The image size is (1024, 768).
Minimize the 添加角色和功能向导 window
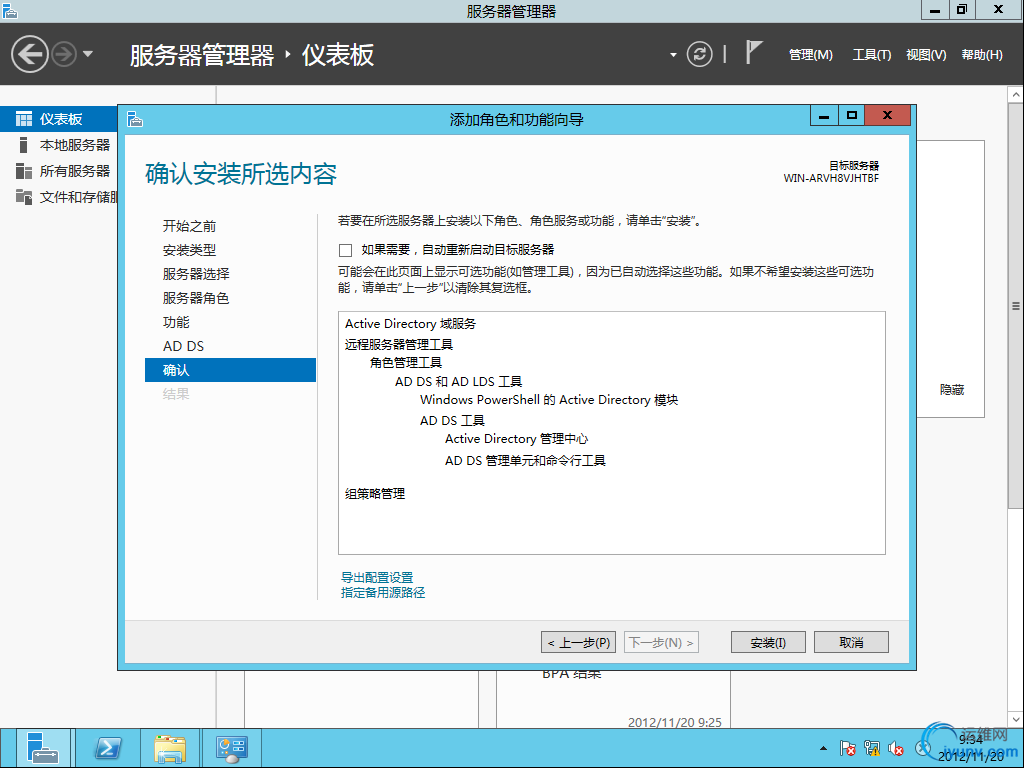pyautogui.click(x=824, y=116)
